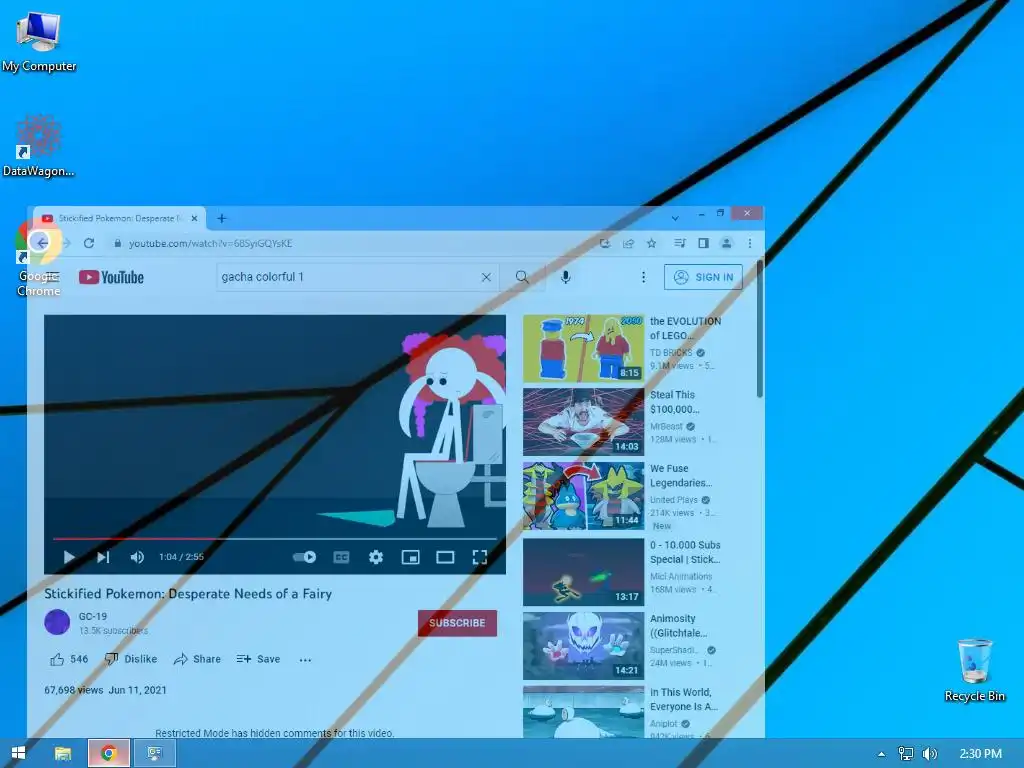Toggle Chrome side panel

tap(703, 243)
